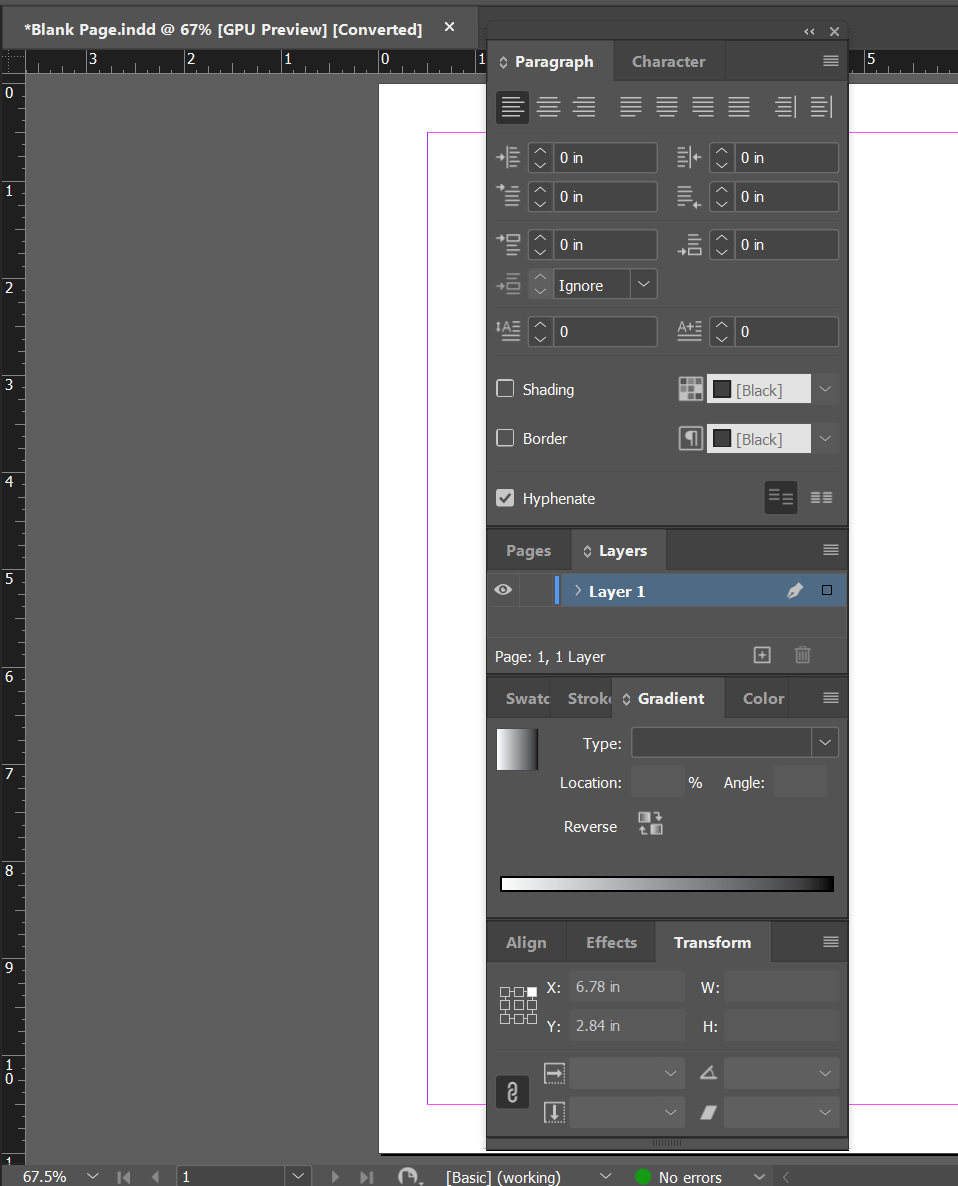
Task: Switch to Stroke tab
Action: coord(589,699)
